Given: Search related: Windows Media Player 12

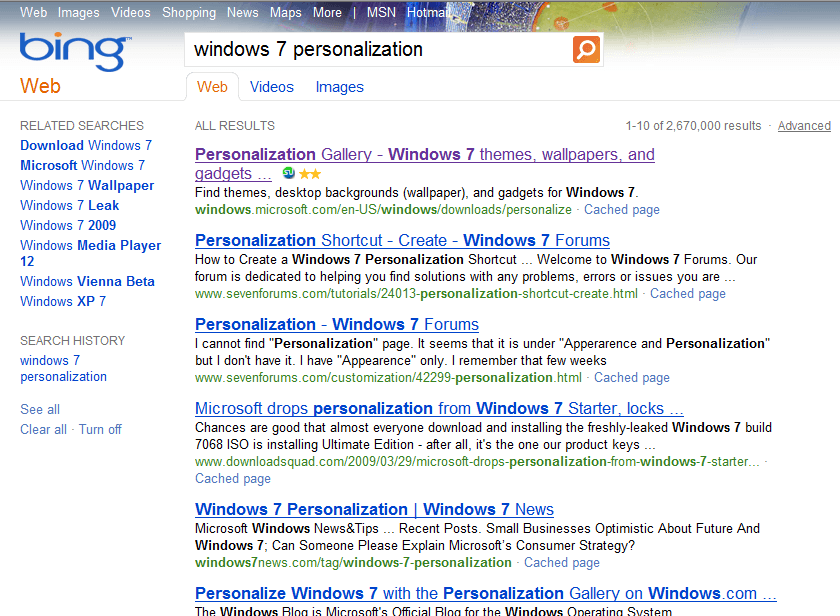Looking at the screenshot, I should (x=91, y=253).
